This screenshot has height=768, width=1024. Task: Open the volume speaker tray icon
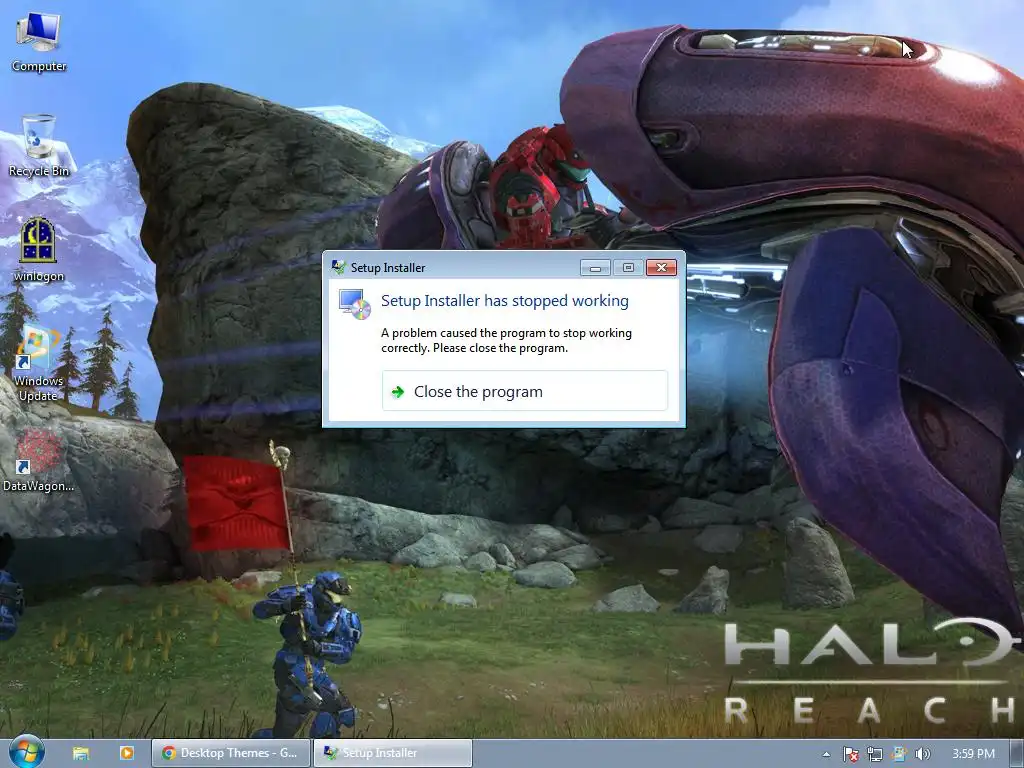(x=922, y=754)
